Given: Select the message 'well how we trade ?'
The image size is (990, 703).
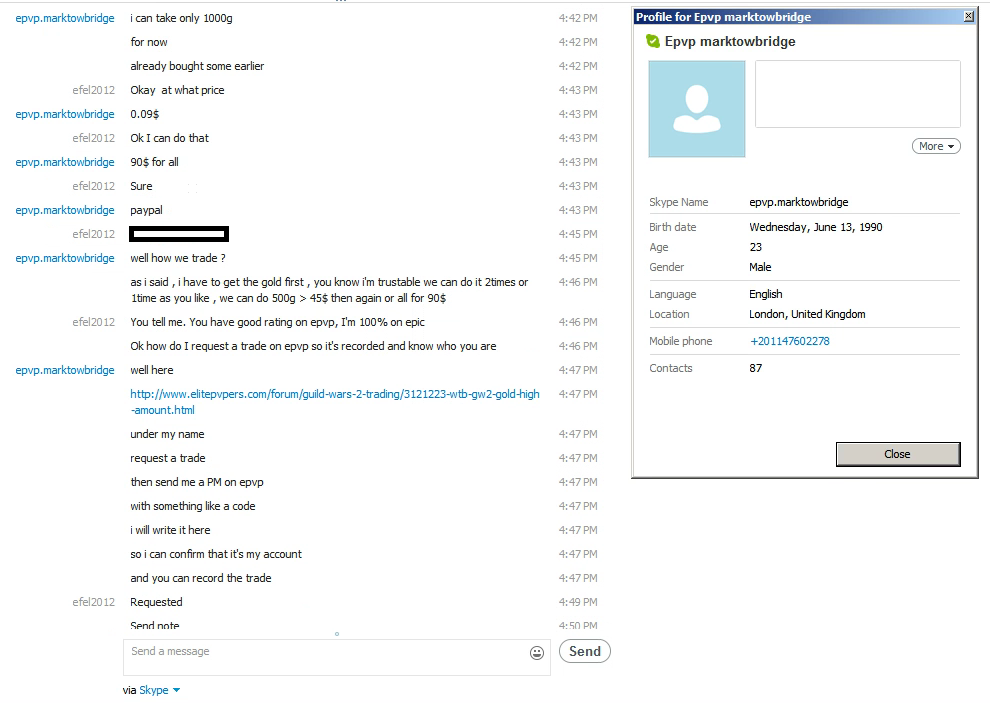Looking at the screenshot, I should click(177, 258).
